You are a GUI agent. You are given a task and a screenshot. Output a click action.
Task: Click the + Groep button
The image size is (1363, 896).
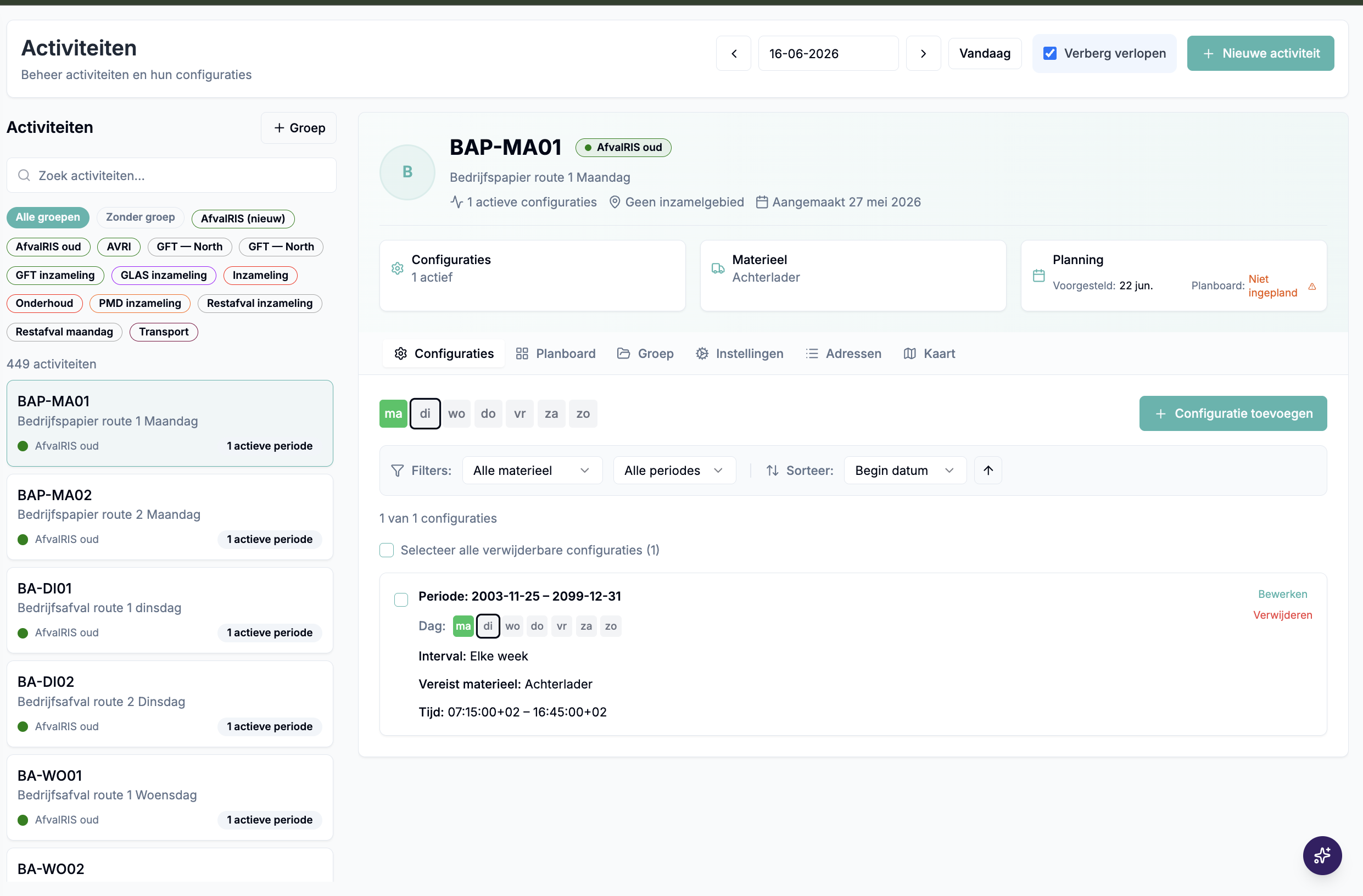pyautogui.click(x=299, y=128)
